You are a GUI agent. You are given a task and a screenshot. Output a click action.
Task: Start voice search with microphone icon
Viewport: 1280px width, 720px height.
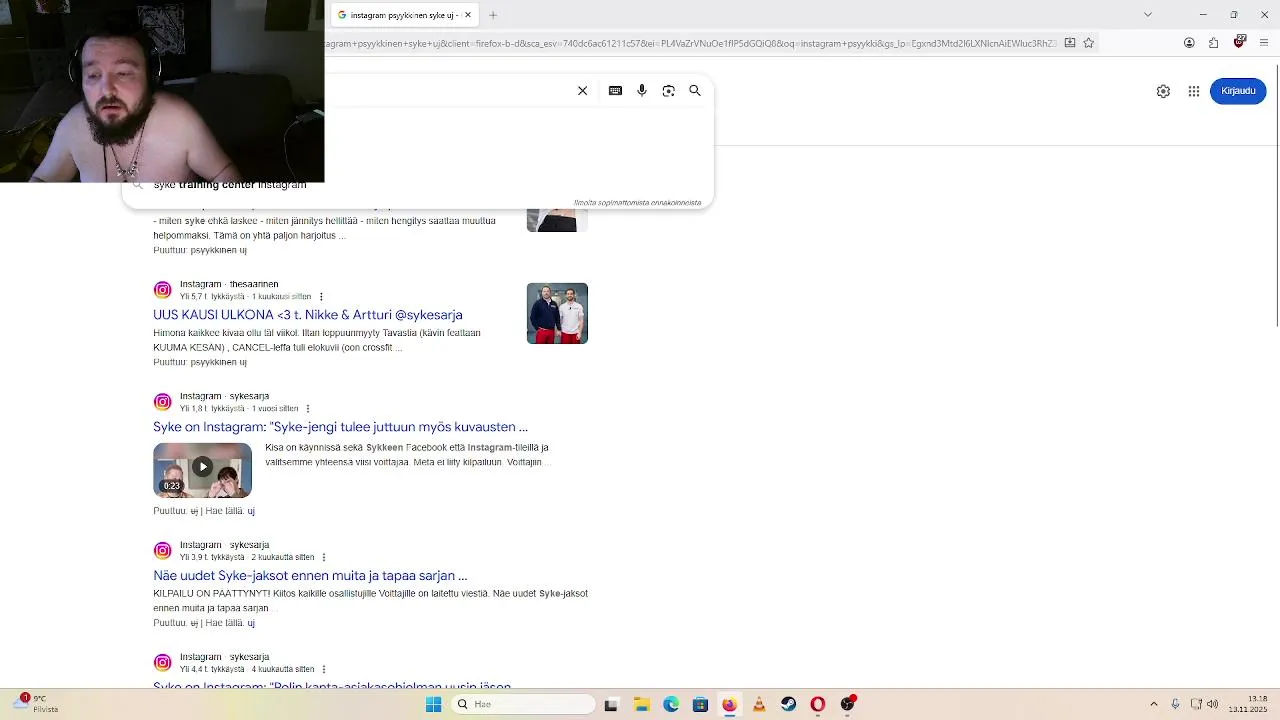[642, 91]
